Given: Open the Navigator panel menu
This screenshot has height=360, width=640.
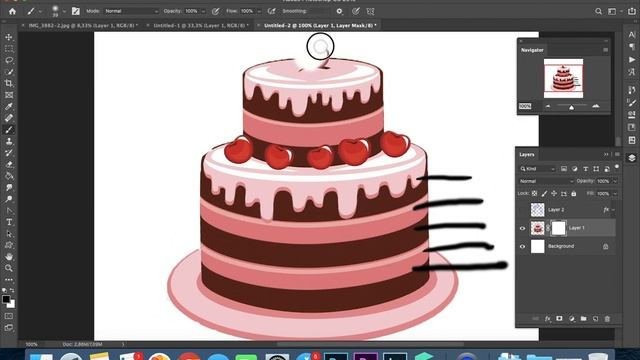Looking at the screenshot, I should (605, 50).
